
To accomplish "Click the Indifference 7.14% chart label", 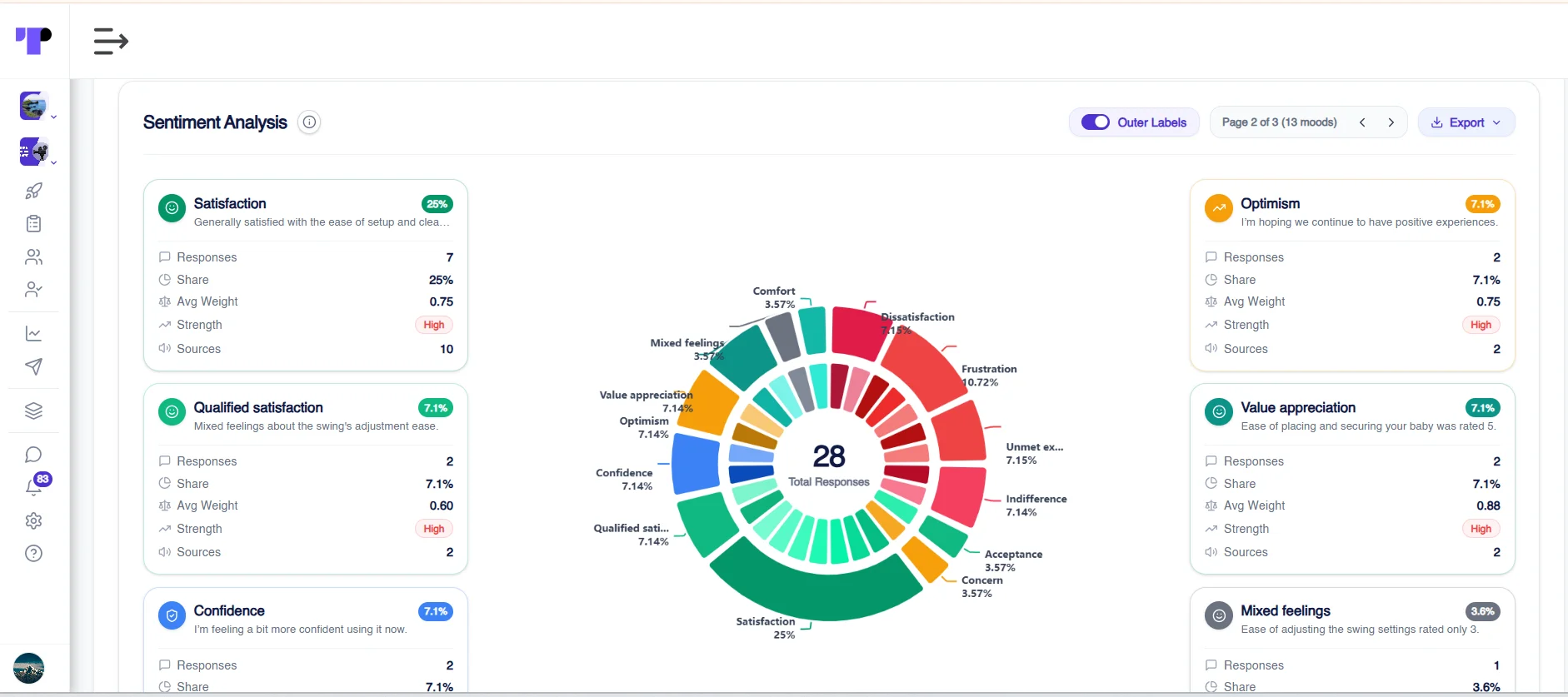I will point(1036,505).
